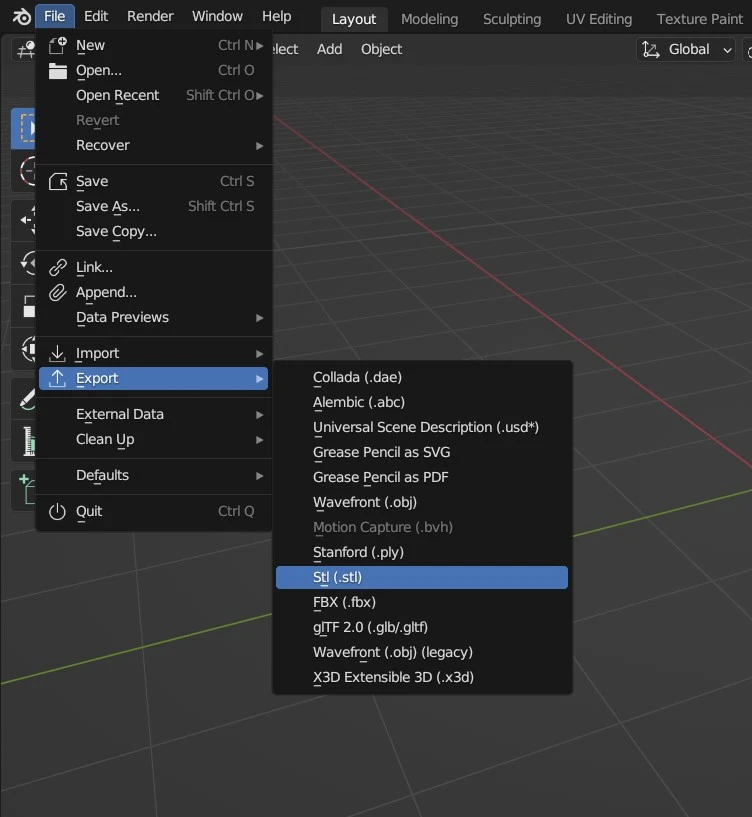Click the editor type icon in viewport header
The width and height of the screenshot is (752, 817).
point(24,50)
